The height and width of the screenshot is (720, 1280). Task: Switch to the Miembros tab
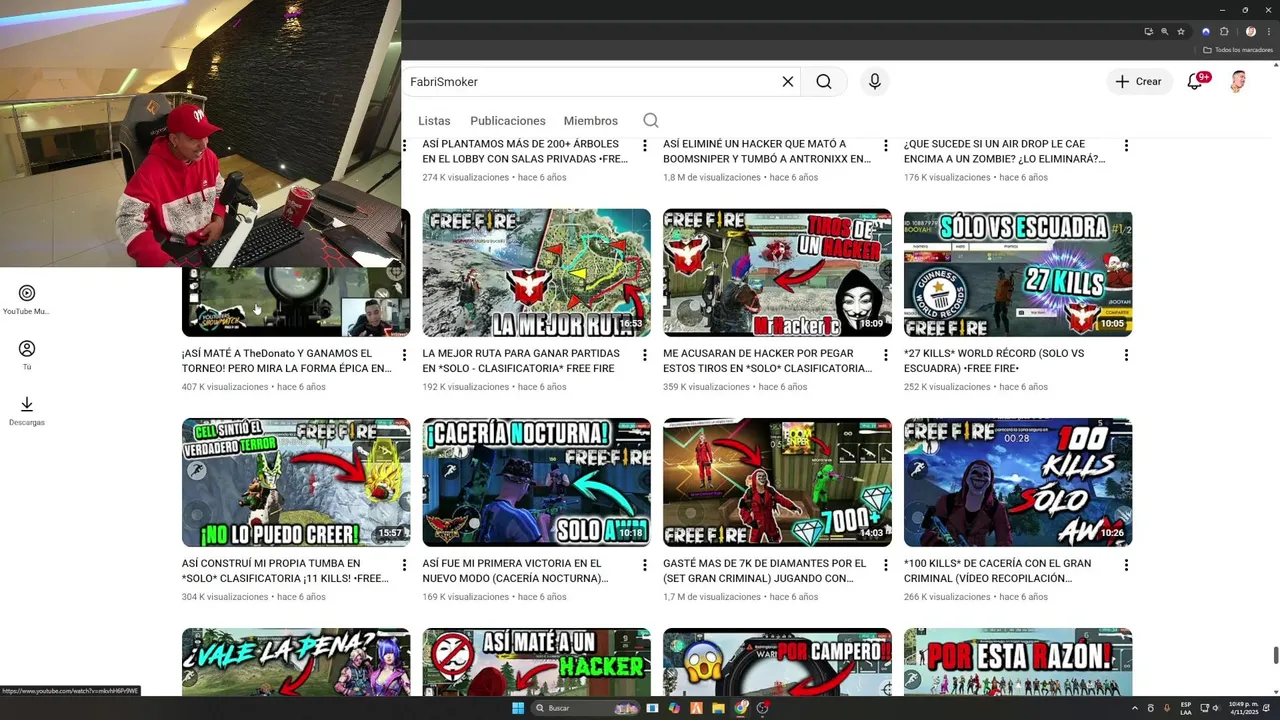pos(591,121)
